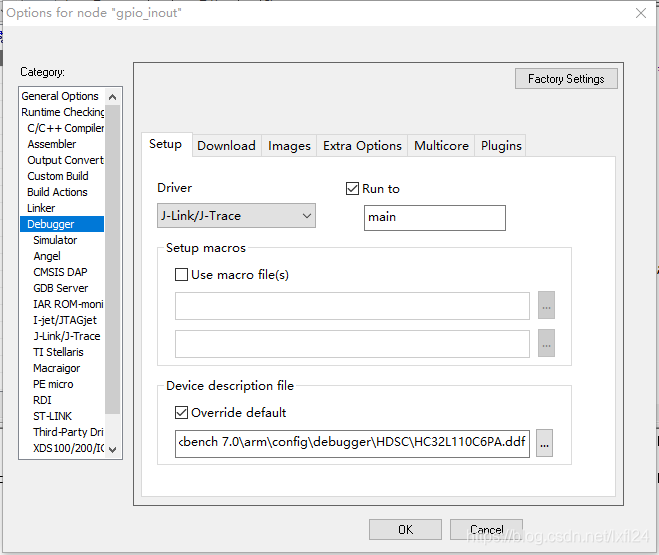The image size is (659, 555).
Task: Browse for device description file
Action: 544,443
